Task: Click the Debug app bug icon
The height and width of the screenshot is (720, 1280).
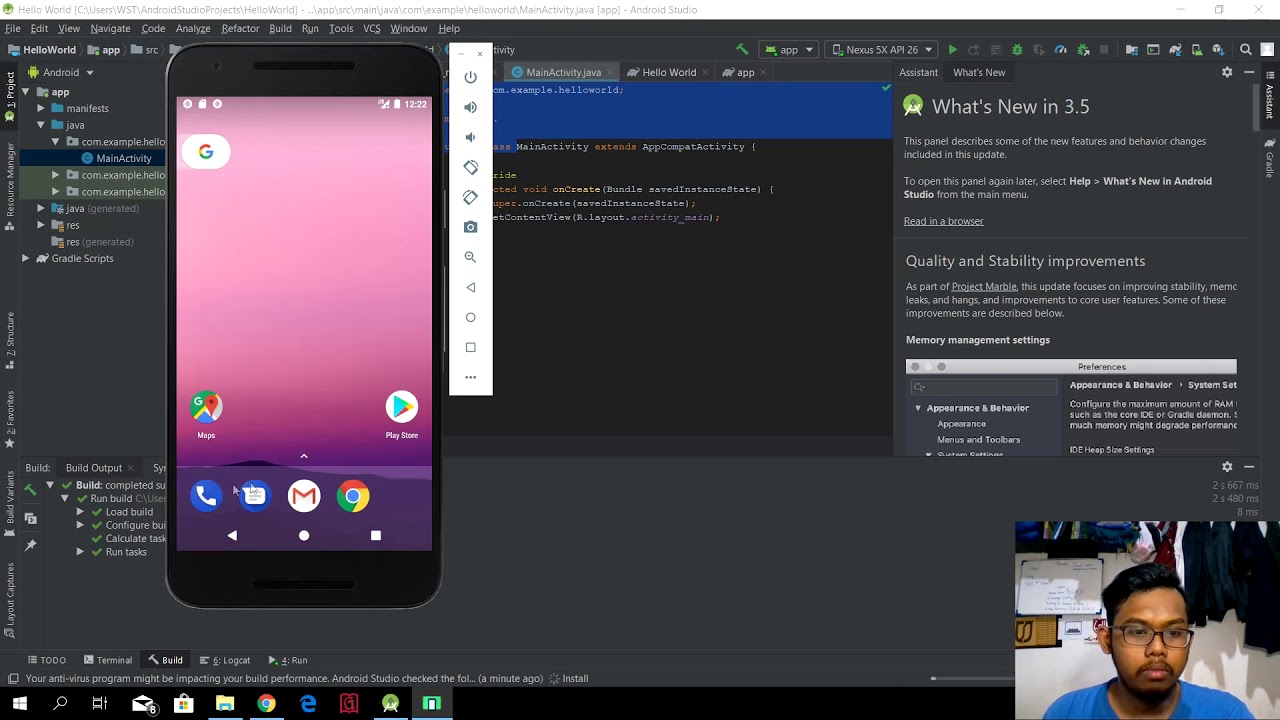Action: [x=1017, y=49]
